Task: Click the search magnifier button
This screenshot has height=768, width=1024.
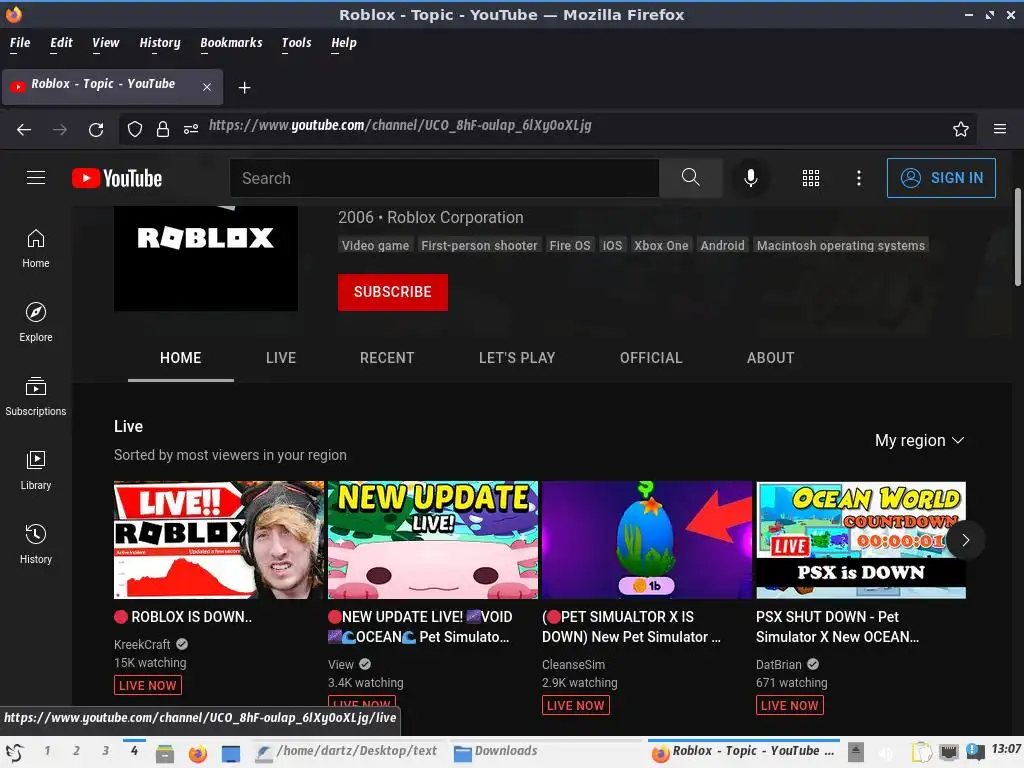Action: (690, 178)
